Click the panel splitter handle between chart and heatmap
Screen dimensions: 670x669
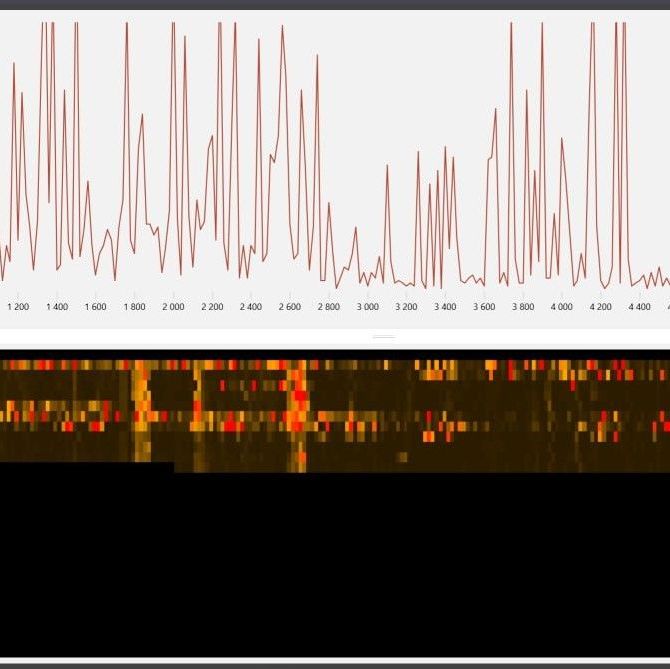click(x=384, y=337)
